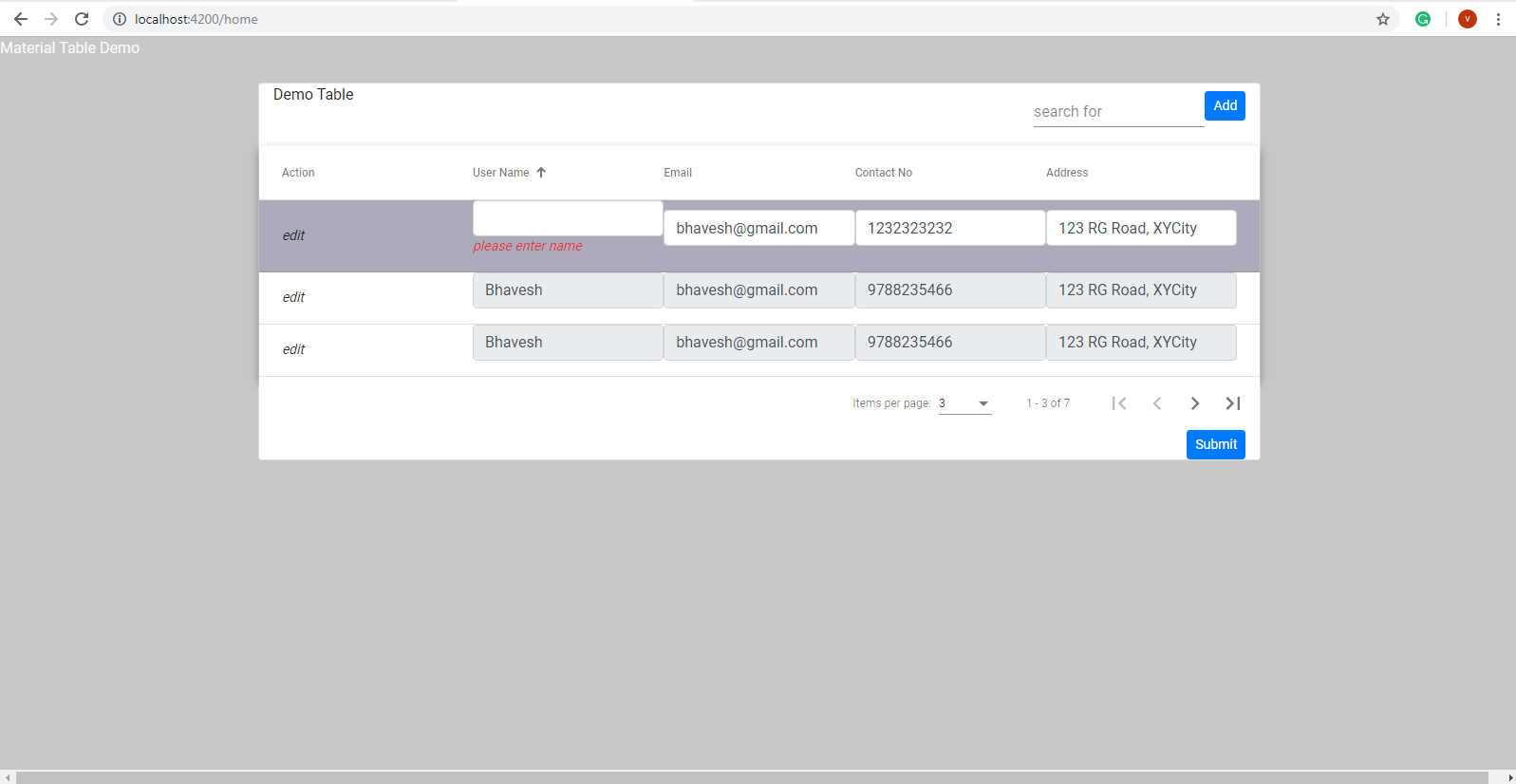The image size is (1516, 784).
Task: Click edit in the highlighted first row
Action: click(293, 235)
